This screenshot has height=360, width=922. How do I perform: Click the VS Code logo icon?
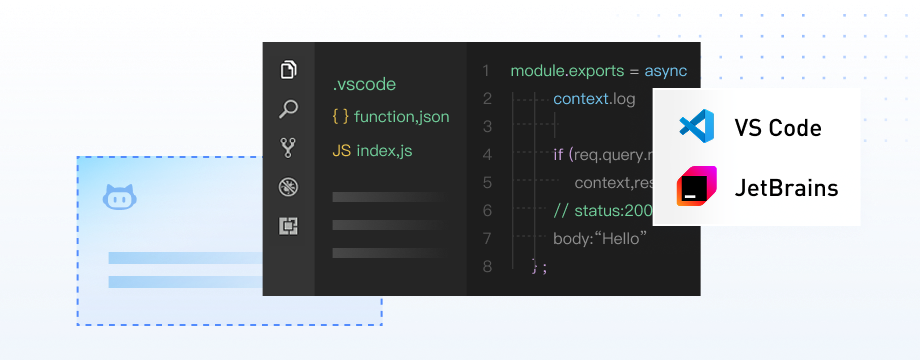(x=696, y=126)
